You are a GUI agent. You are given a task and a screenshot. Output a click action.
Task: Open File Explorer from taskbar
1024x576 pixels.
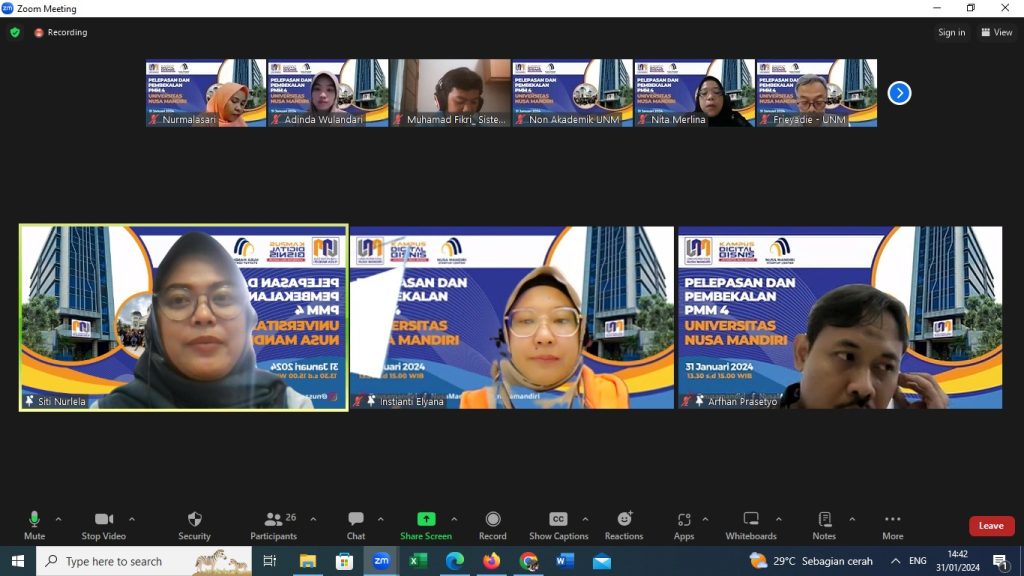(x=308, y=561)
